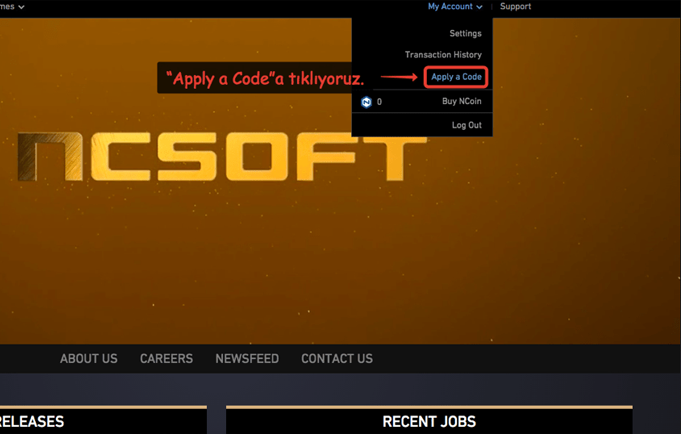Choose Buy NCoin in the account menu
Viewport: 681px width, 434px height.
point(461,101)
